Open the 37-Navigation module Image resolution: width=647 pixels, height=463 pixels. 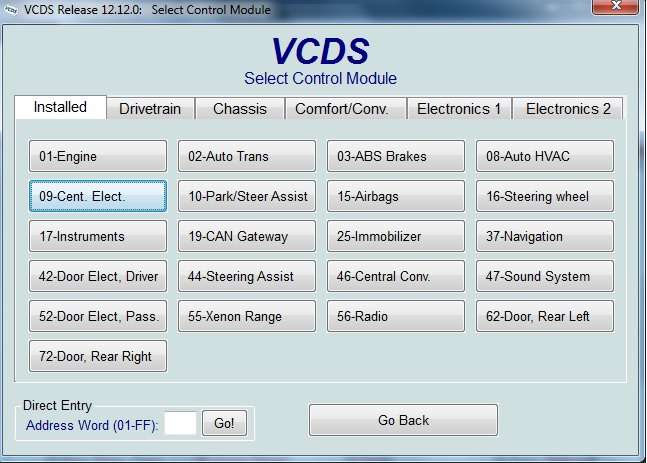pyautogui.click(x=545, y=236)
